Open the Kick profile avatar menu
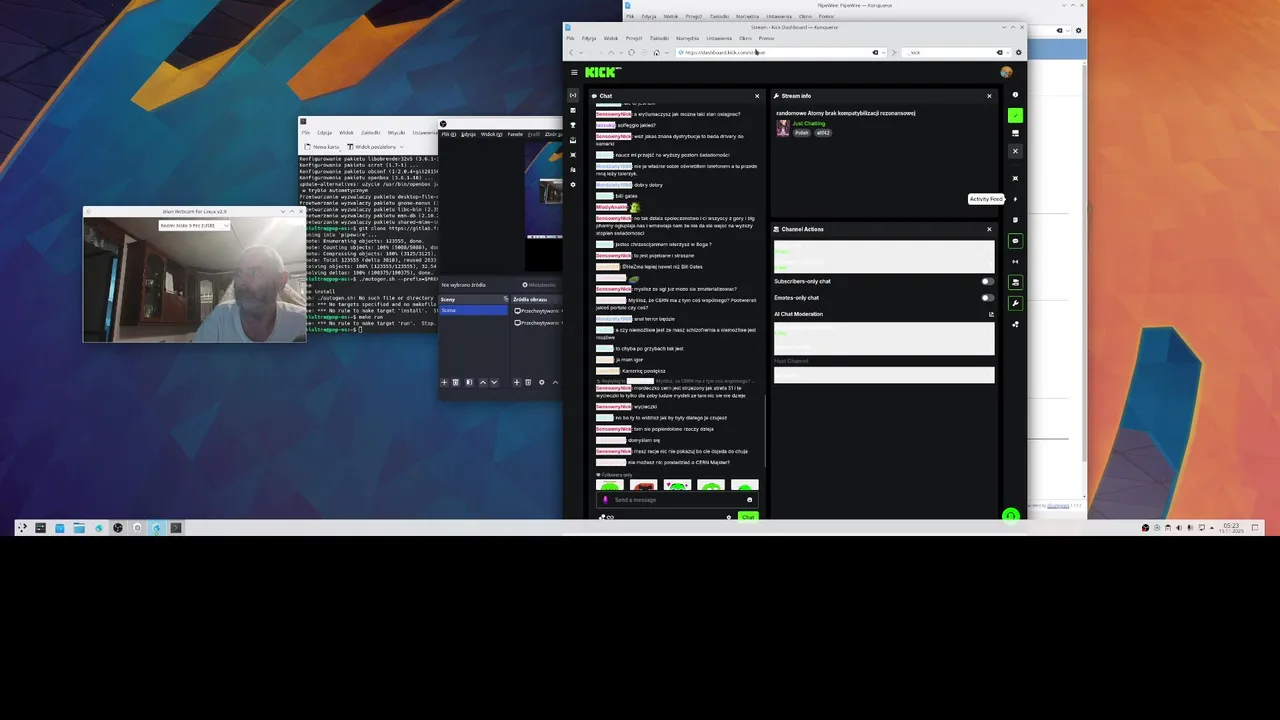This screenshot has width=1280, height=720. [x=1006, y=72]
